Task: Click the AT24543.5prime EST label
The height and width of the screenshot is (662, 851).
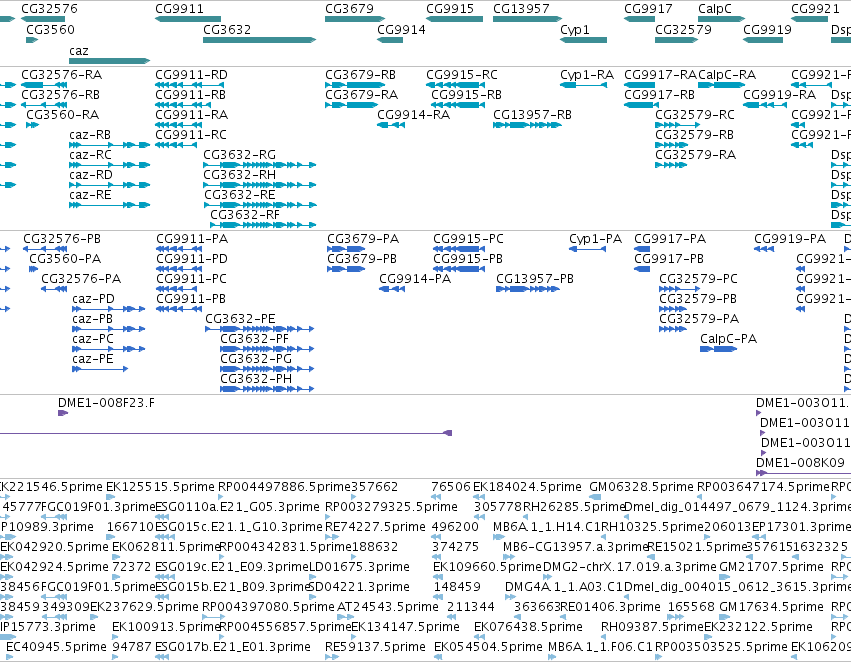Action: point(388,606)
